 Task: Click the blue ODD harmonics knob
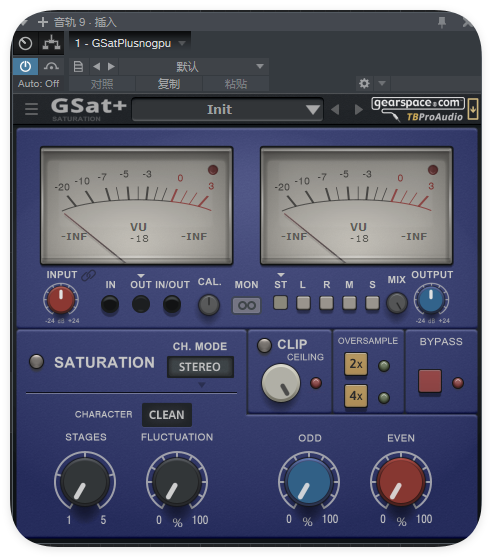(x=309, y=482)
